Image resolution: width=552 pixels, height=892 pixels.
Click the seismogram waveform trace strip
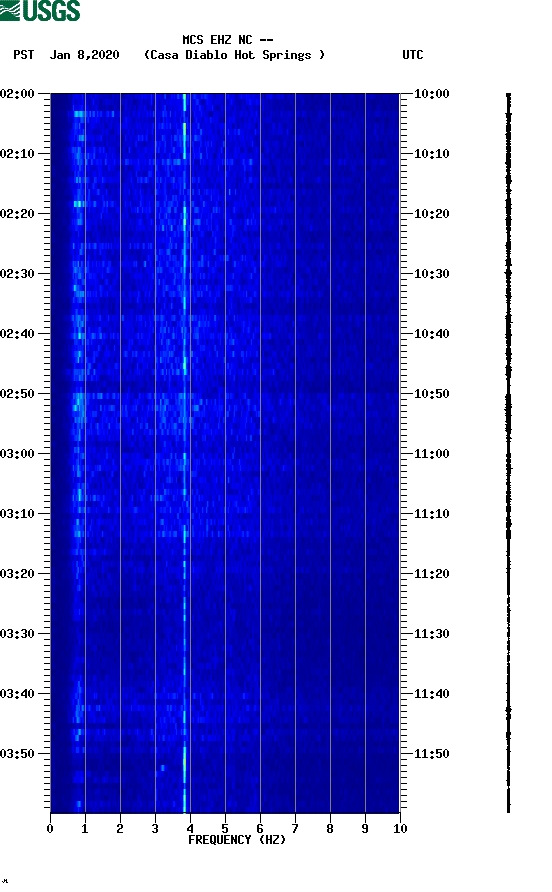[x=509, y=453]
